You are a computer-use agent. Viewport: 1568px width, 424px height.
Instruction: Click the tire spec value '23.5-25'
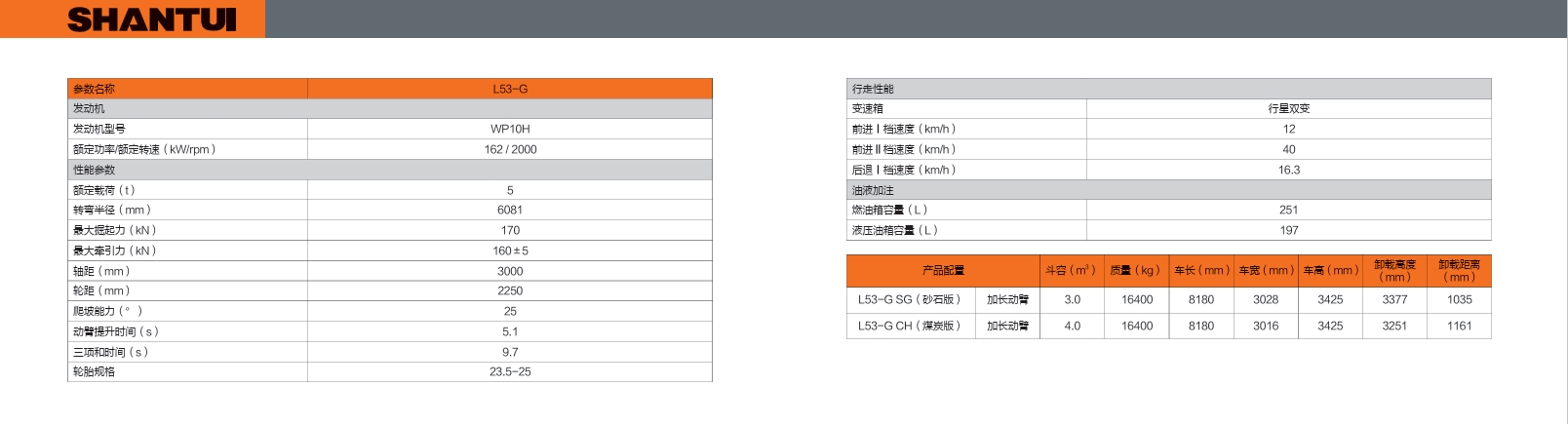click(x=510, y=371)
